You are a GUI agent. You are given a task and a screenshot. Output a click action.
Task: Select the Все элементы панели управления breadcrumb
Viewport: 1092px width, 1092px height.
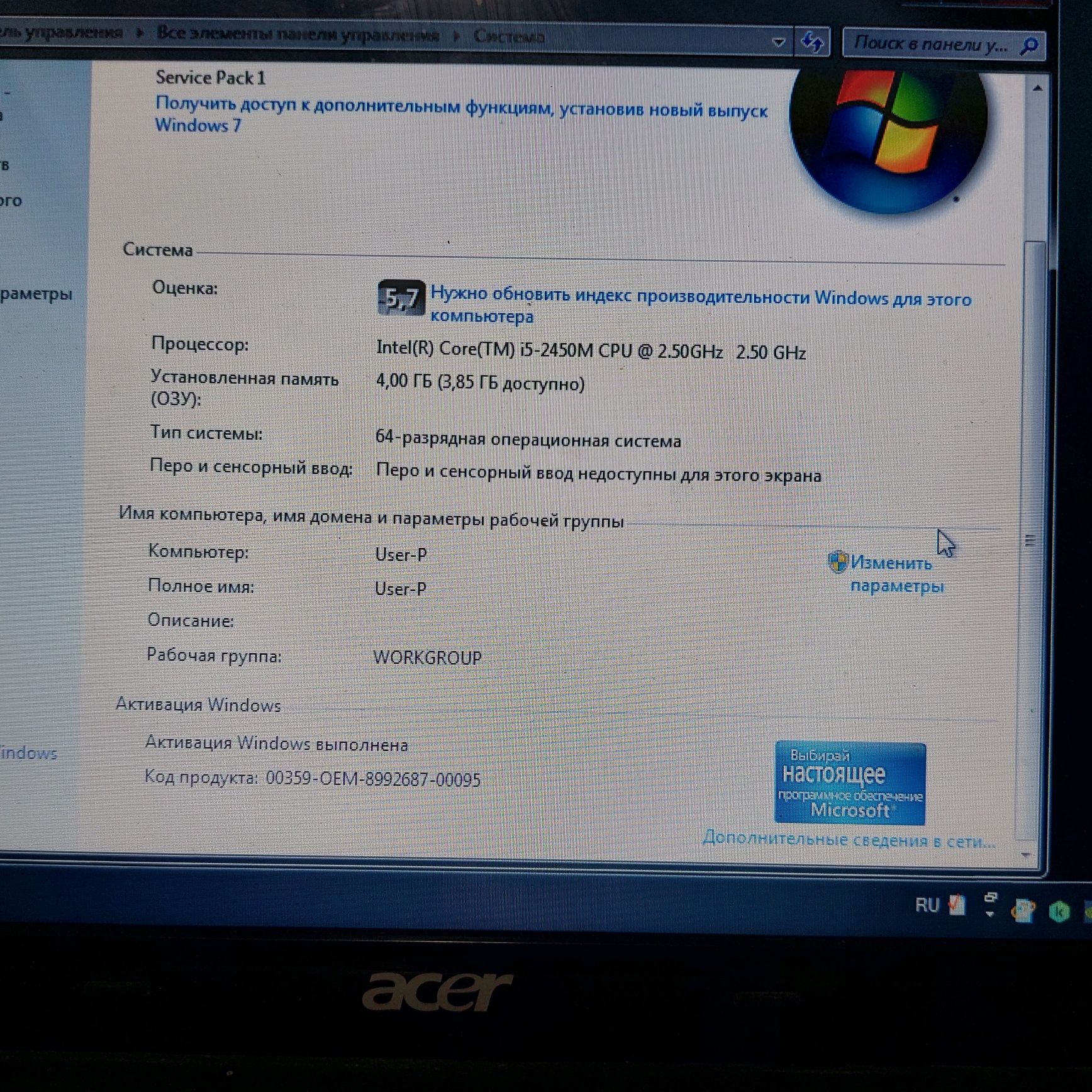(298, 35)
